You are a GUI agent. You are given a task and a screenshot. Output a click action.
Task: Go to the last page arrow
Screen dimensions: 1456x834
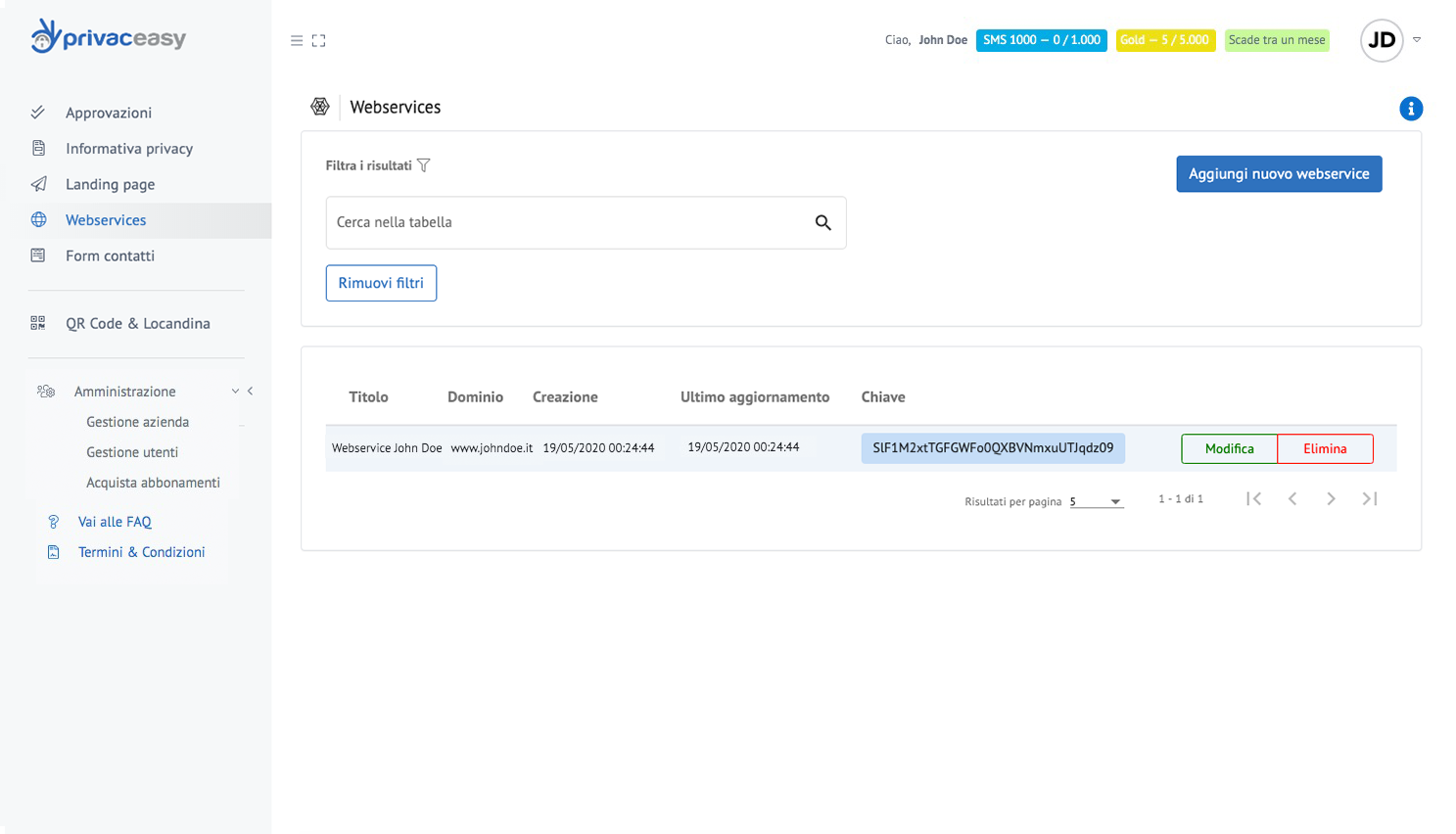pyautogui.click(x=1369, y=499)
